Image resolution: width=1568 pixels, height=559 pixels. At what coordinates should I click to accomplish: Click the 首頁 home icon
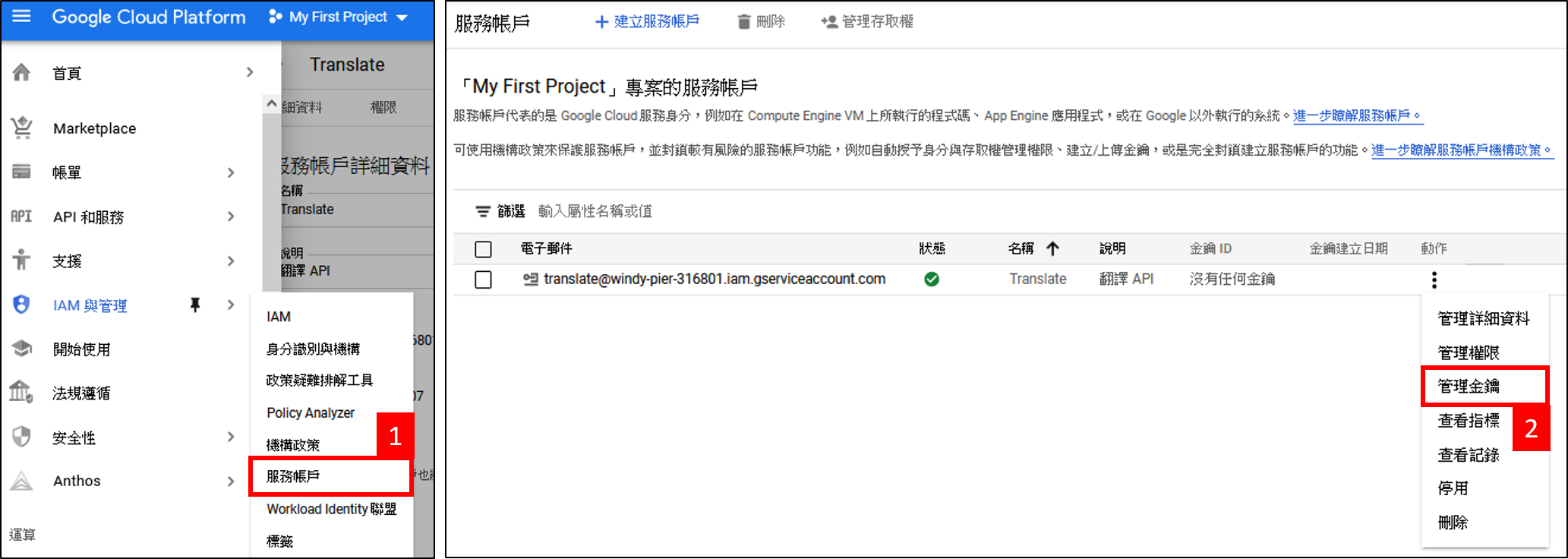[21, 73]
